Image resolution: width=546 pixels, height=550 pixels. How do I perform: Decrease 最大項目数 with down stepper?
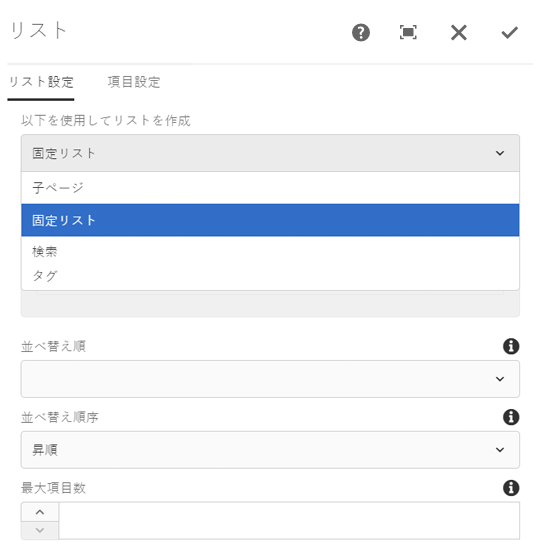40,530
